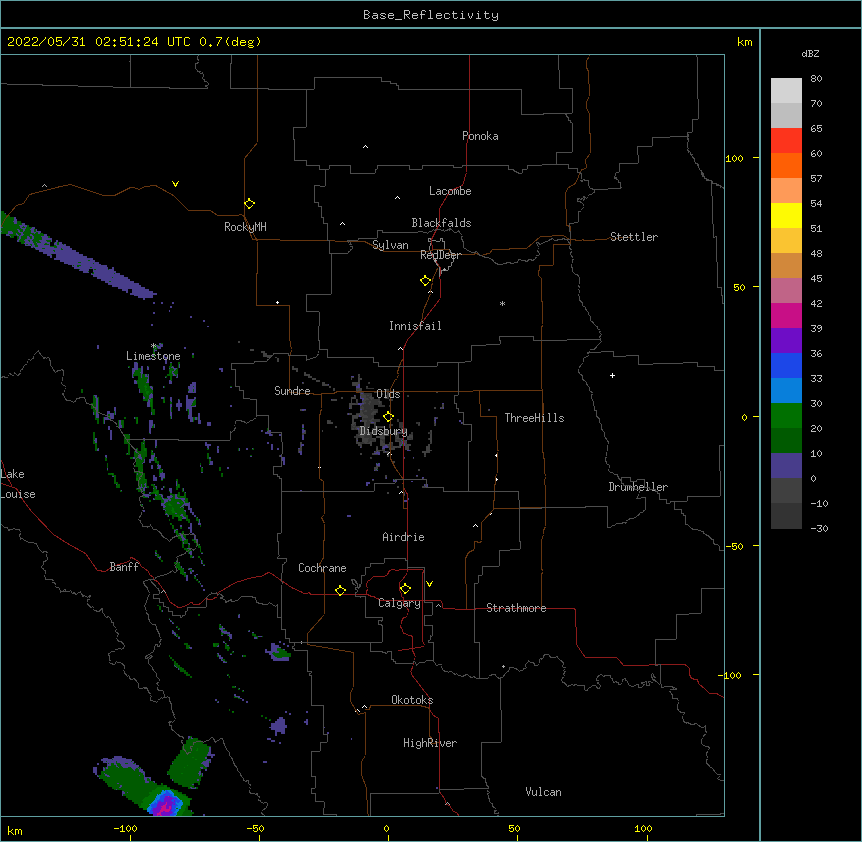Select the orange 60-57 dBZ legend swatch
The image size is (862, 842).
(x=786, y=165)
